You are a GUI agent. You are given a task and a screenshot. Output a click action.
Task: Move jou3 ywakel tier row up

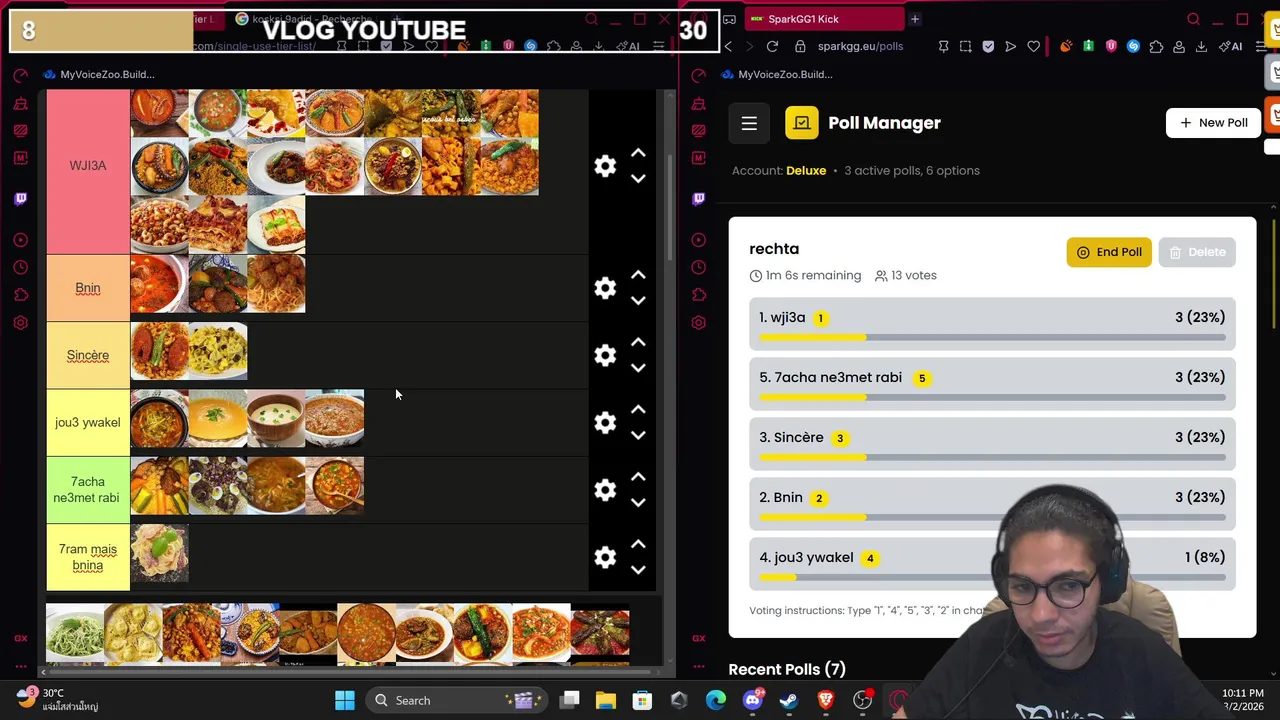638,410
